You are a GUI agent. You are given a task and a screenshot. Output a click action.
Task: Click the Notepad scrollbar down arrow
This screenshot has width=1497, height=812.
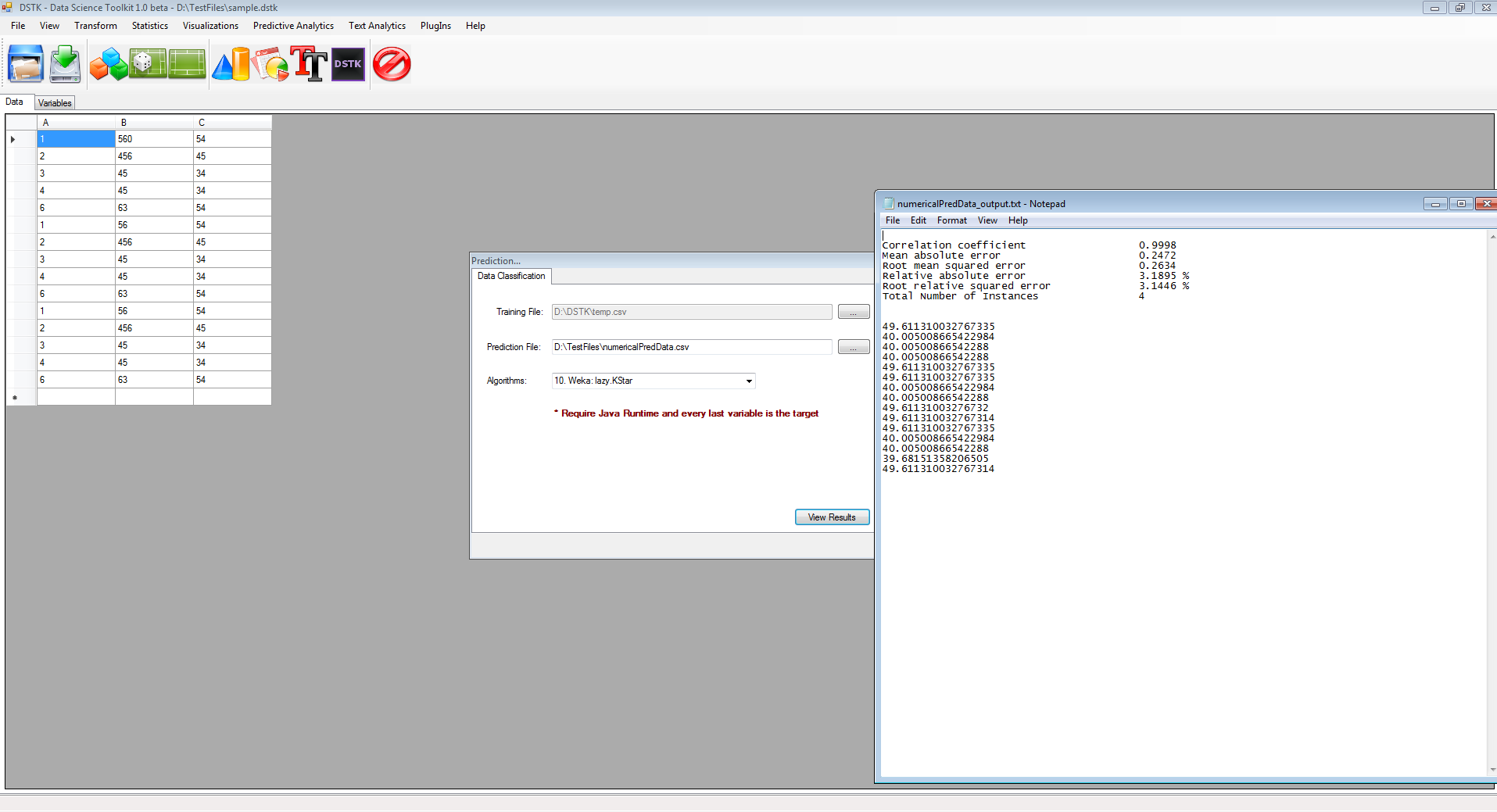(1492, 770)
